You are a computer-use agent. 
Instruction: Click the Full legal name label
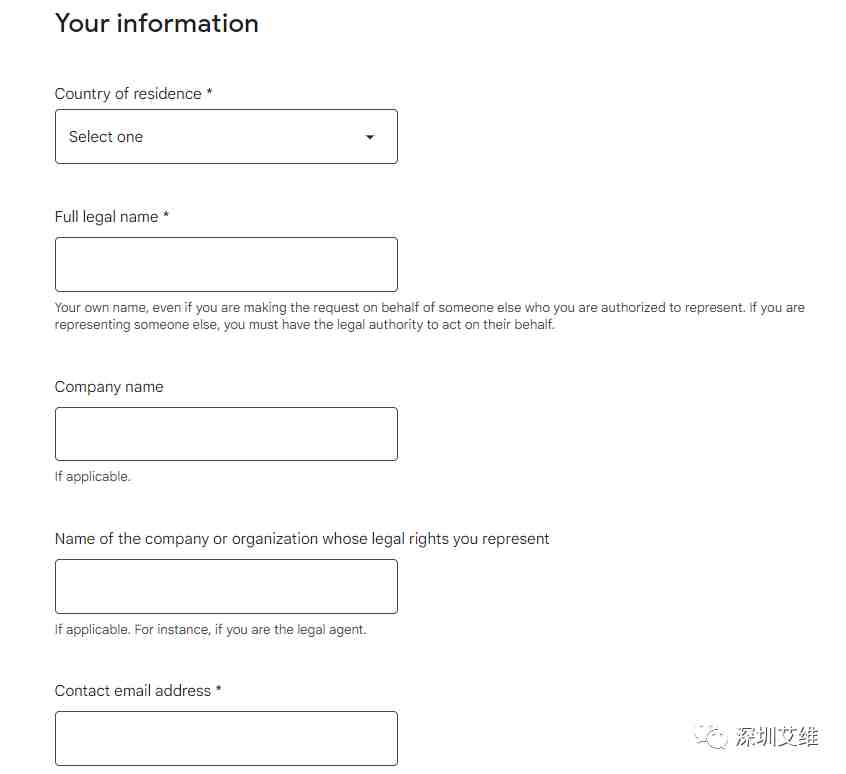pos(106,217)
